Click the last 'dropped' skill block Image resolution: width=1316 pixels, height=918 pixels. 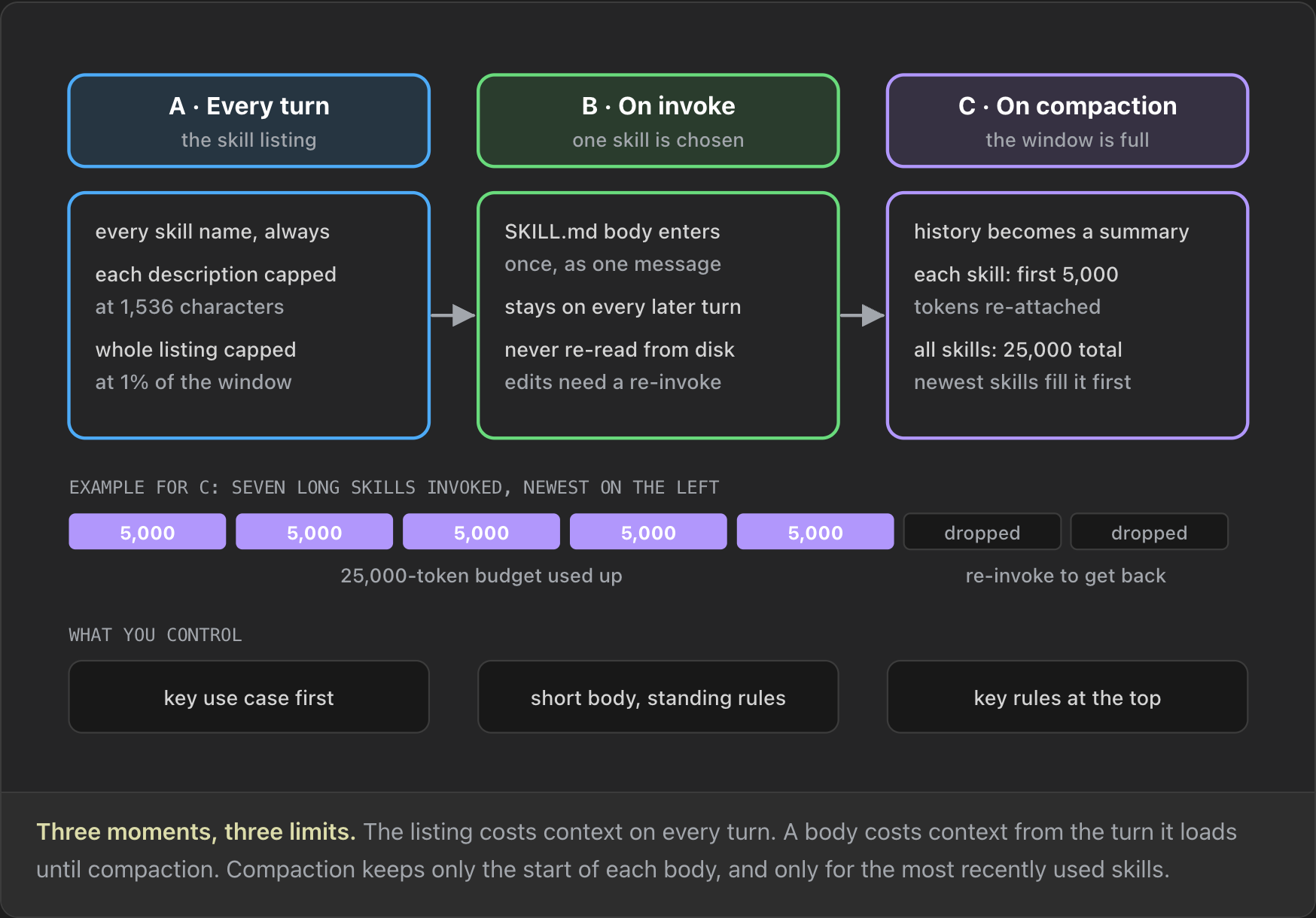1150,532
